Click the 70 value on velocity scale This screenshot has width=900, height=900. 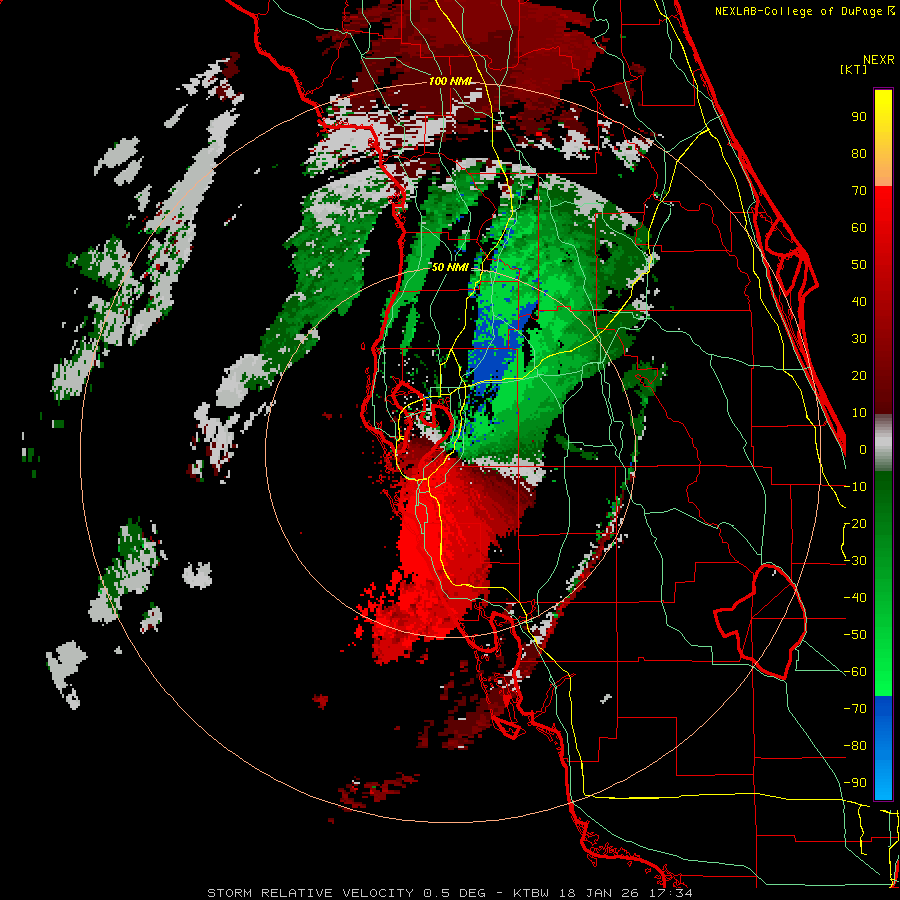(x=859, y=191)
